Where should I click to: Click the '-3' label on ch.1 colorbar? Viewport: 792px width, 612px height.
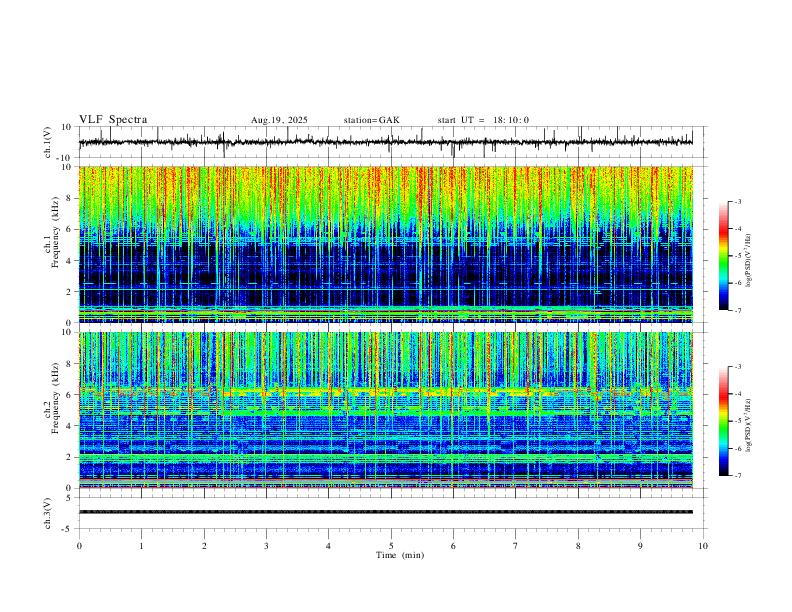click(x=737, y=201)
